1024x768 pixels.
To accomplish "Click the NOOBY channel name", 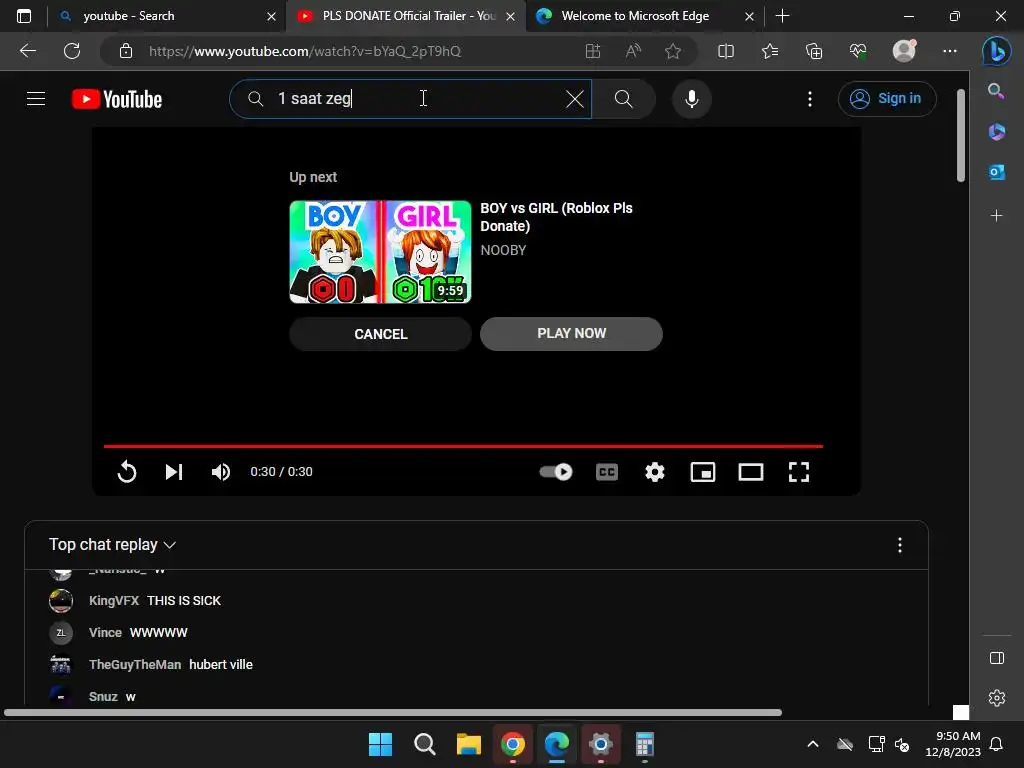I will point(504,250).
